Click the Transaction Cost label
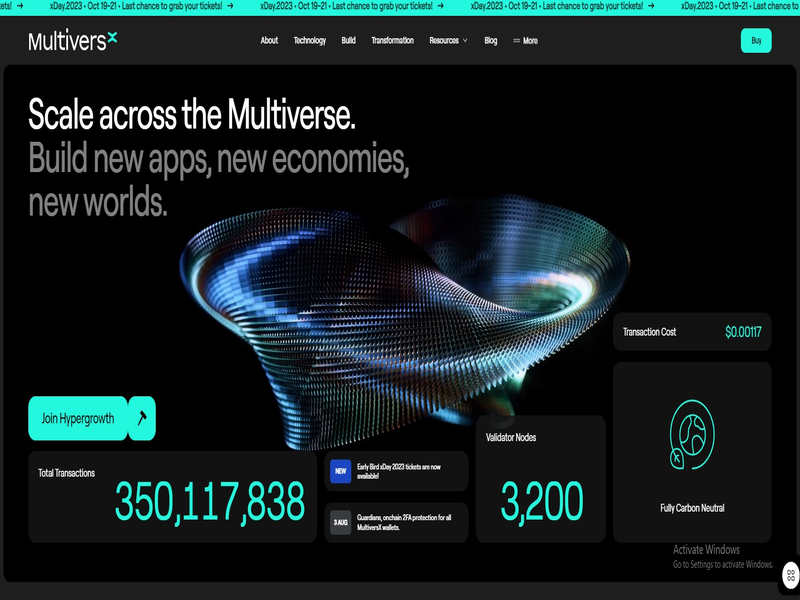 [x=649, y=332]
